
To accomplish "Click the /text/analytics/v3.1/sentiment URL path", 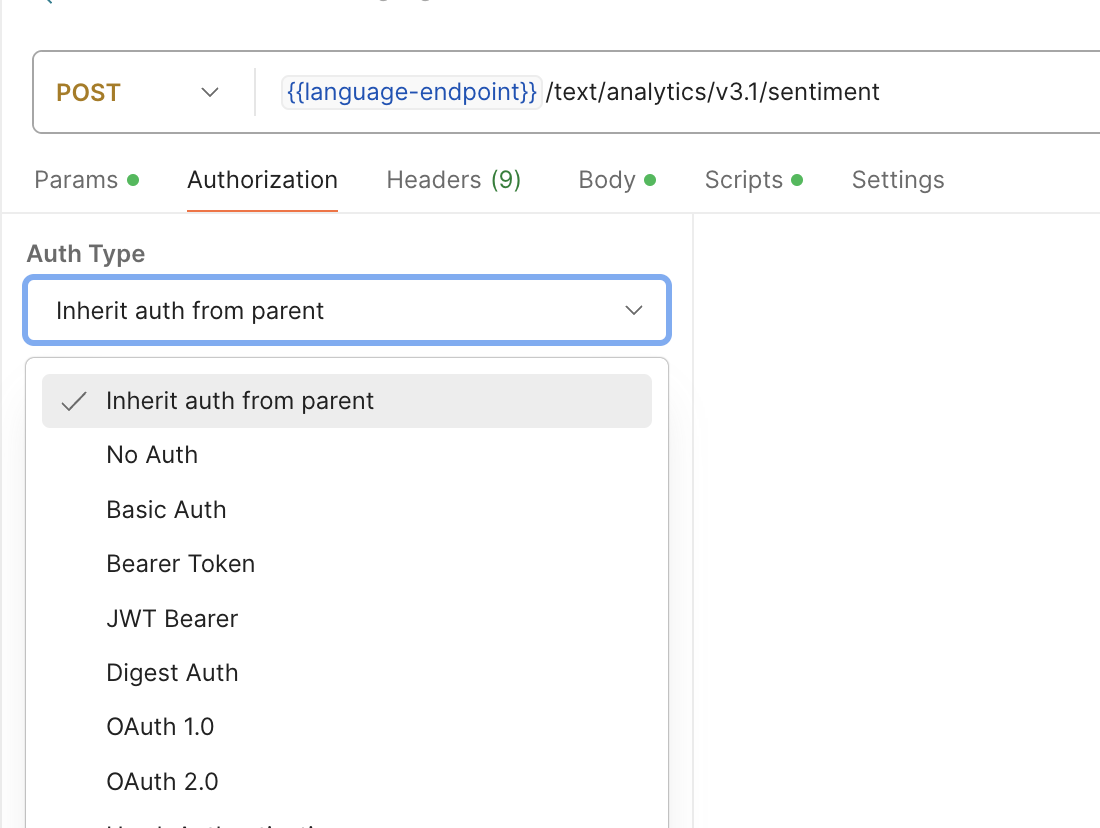I will [x=712, y=93].
